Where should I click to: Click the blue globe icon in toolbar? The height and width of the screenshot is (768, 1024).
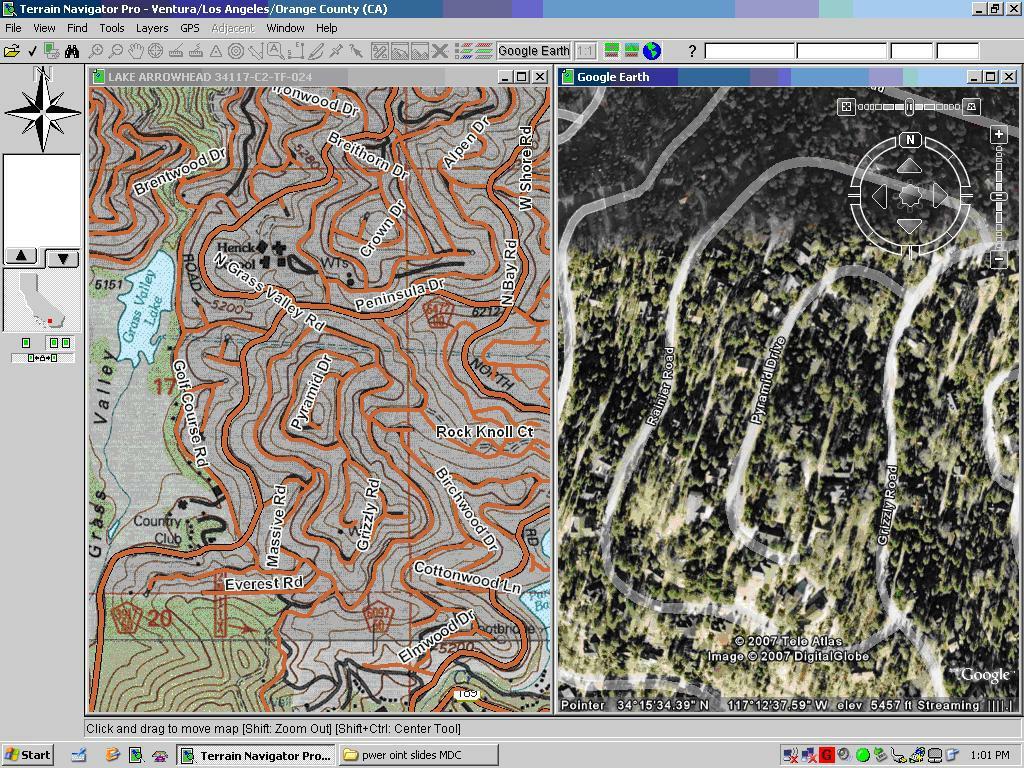coord(652,51)
